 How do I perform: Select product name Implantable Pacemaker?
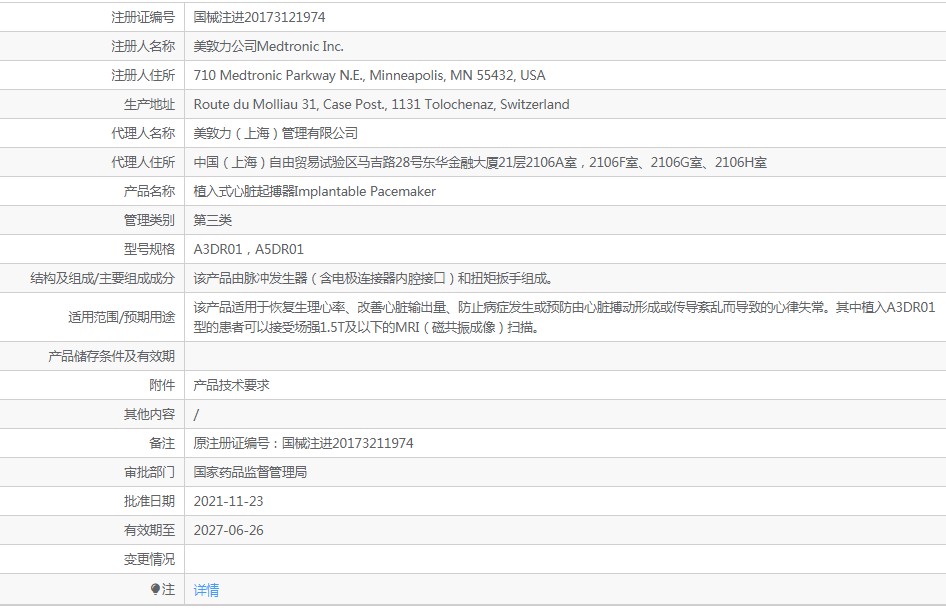[314, 191]
